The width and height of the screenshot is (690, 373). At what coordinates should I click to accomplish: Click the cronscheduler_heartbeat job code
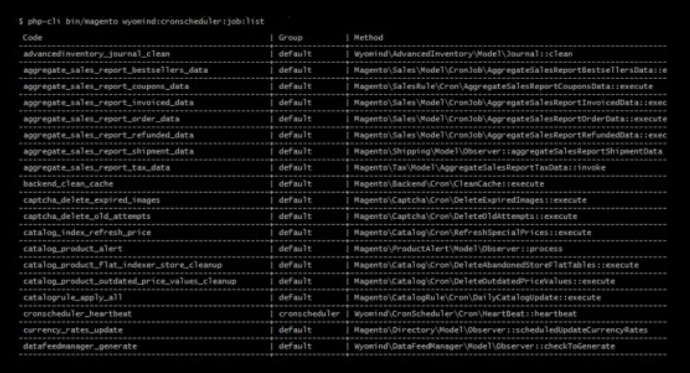point(77,314)
